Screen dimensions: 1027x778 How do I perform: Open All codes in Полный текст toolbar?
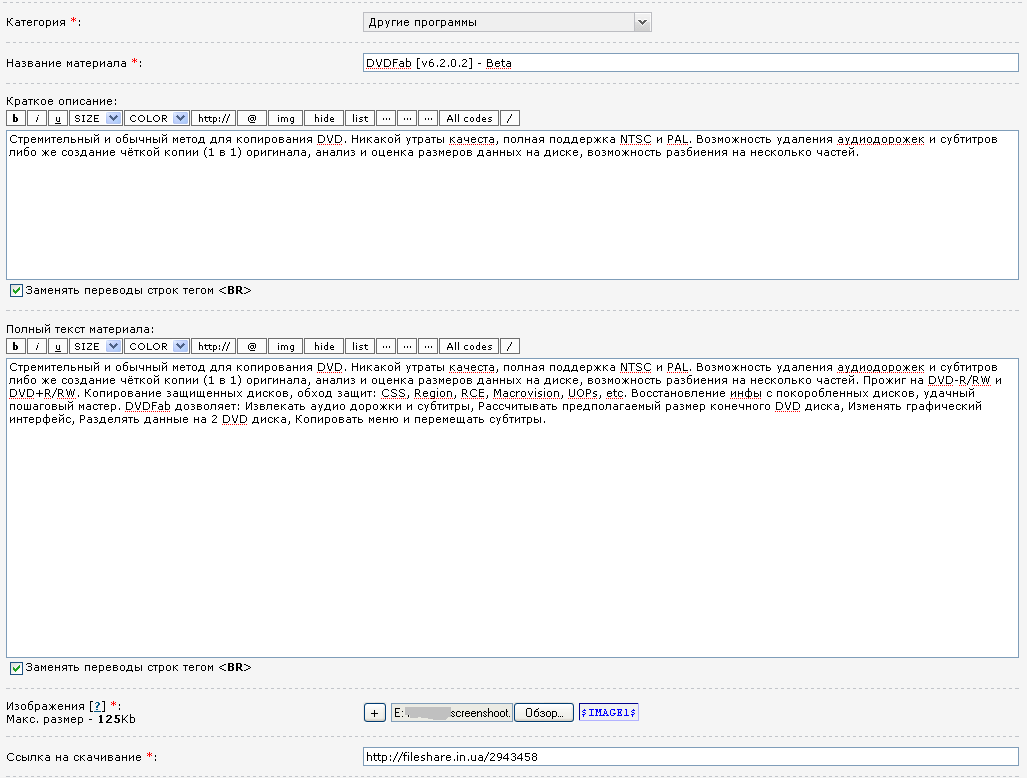(469, 346)
